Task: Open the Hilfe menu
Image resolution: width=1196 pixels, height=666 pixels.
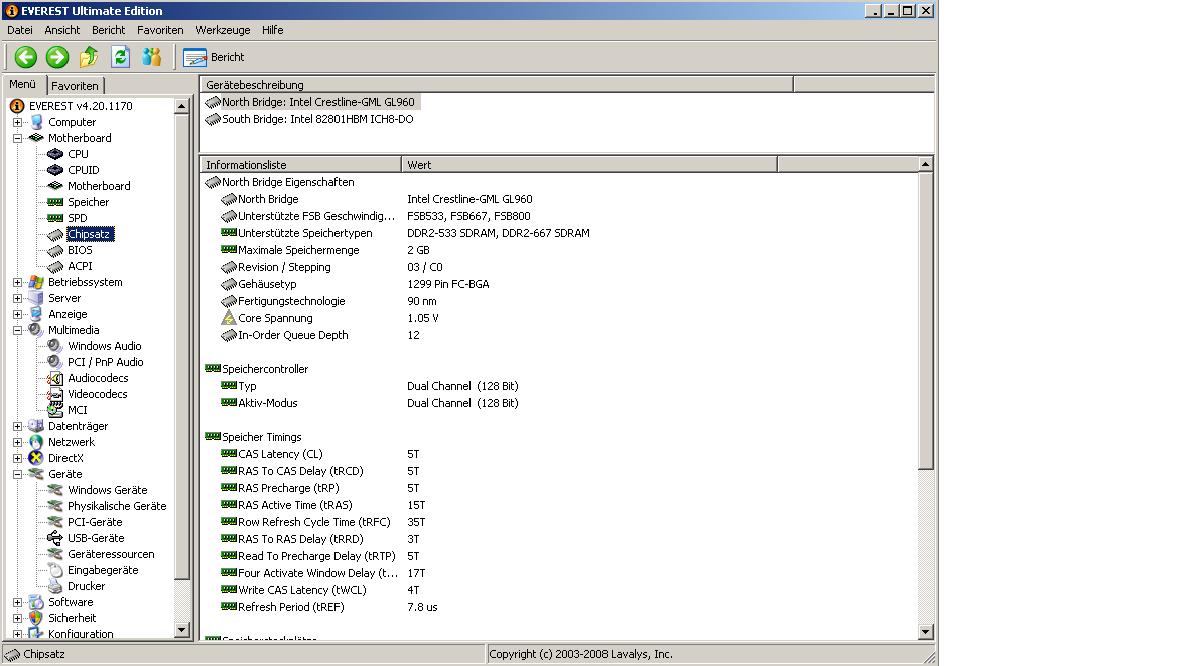Action: pyautogui.click(x=272, y=30)
